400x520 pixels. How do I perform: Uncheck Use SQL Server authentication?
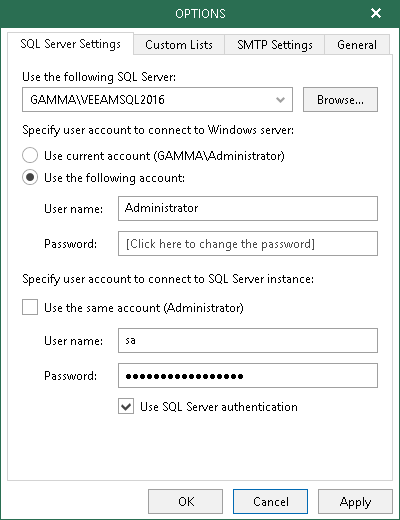126,406
